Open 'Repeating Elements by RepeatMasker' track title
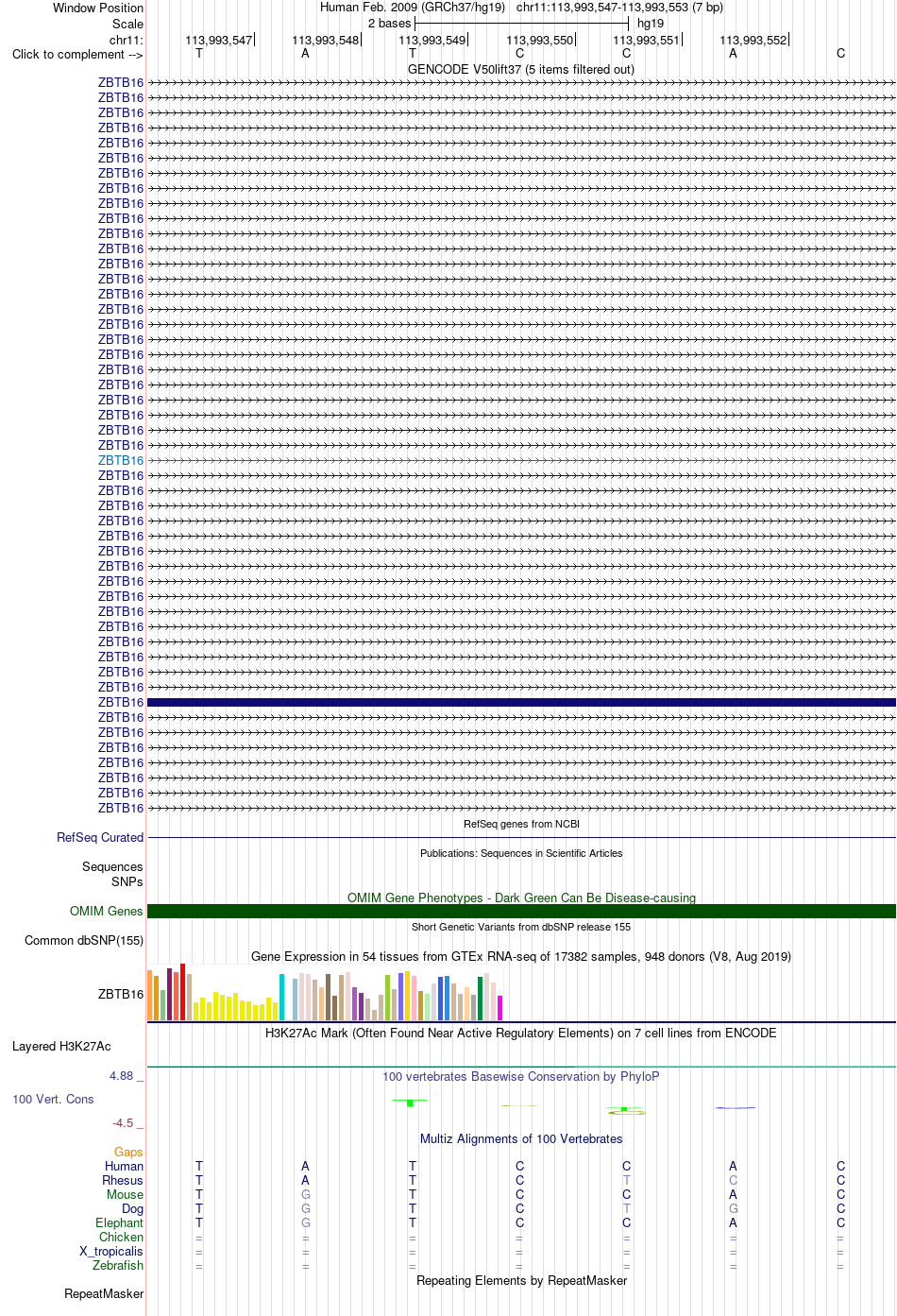The image size is (897, 1316). click(x=521, y=1280)
